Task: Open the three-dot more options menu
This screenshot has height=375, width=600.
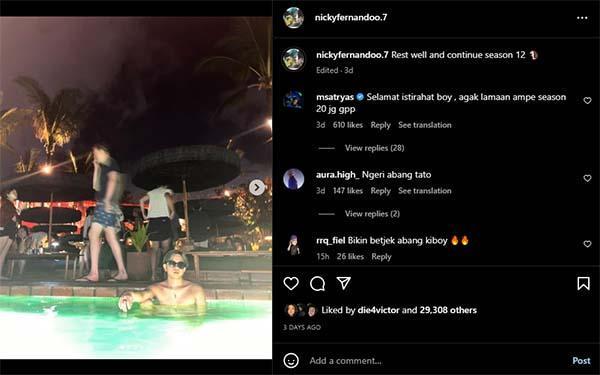Action: coord(582,18)
